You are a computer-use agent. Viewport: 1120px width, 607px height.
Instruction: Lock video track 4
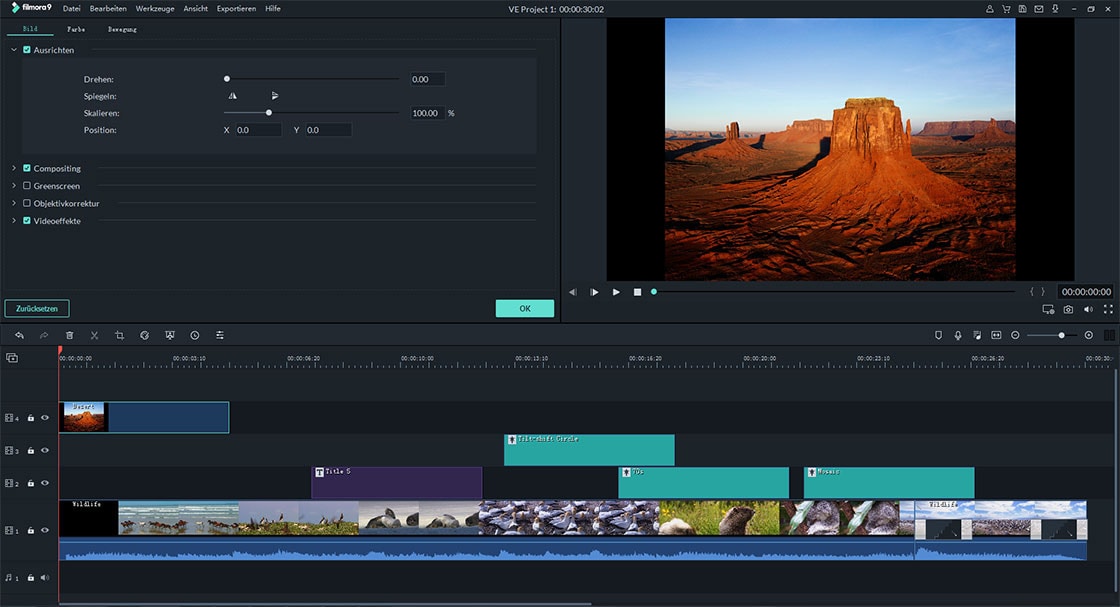pyautogui.click(x=31, y=418)
